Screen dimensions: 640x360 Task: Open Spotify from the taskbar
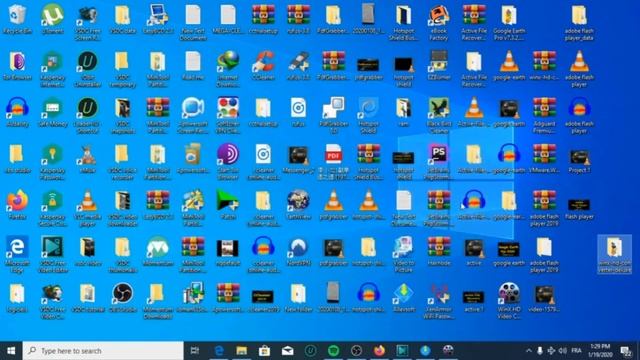pos(333,351)
